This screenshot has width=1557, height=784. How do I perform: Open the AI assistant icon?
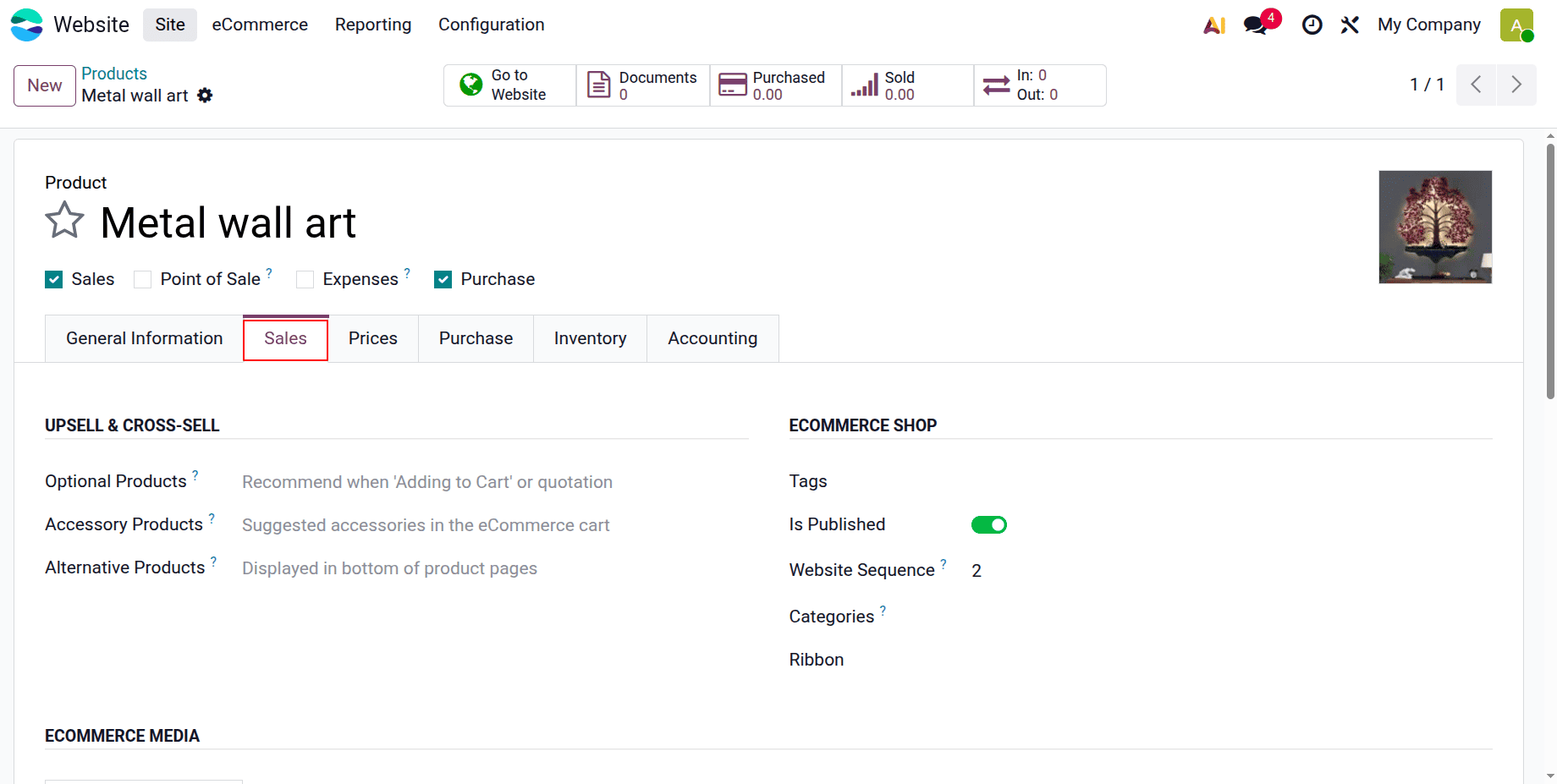pyautogui.click(x=1214, y=25)
